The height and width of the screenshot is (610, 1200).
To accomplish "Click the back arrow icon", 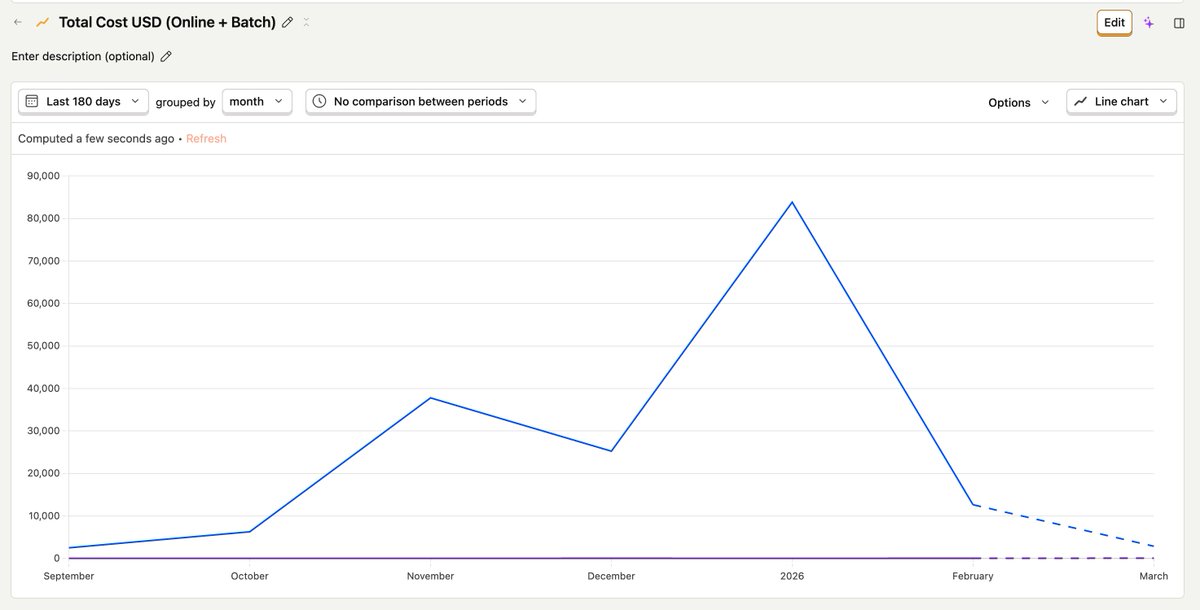I will (x=18, y=22).
